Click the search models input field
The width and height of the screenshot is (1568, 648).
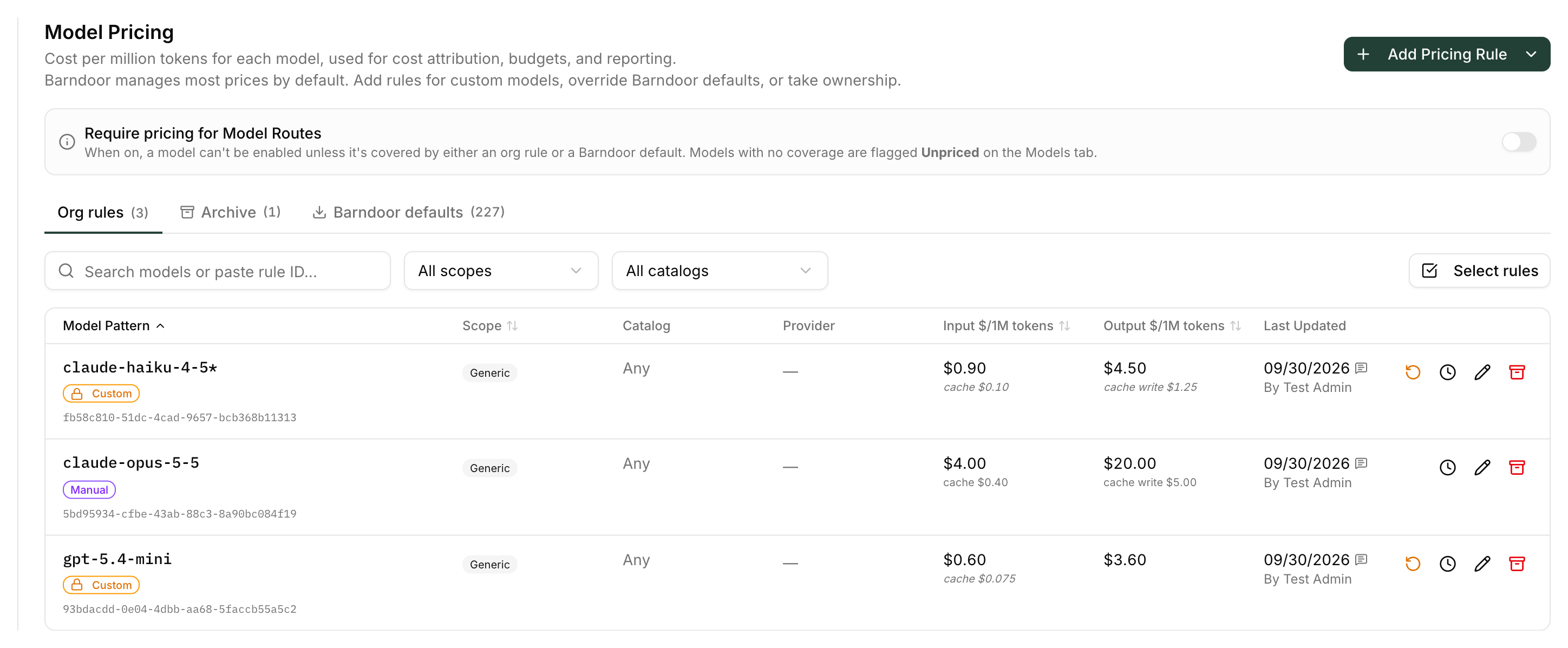point(217,271)
